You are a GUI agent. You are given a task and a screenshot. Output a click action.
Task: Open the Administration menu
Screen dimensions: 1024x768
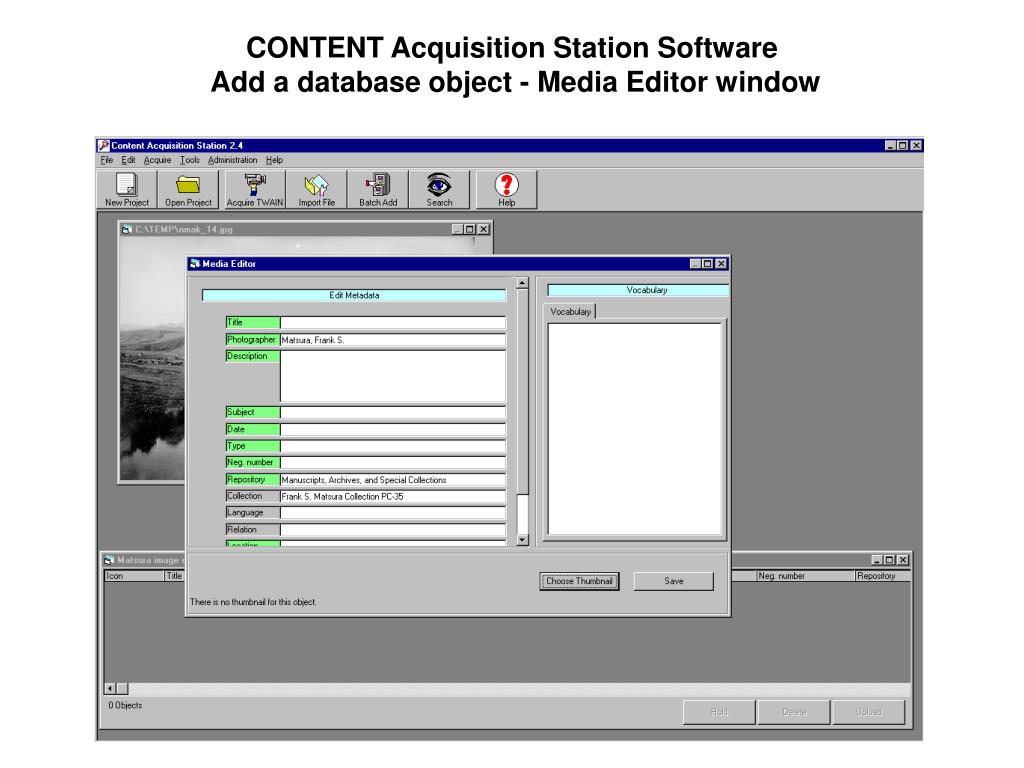(232, 160)
